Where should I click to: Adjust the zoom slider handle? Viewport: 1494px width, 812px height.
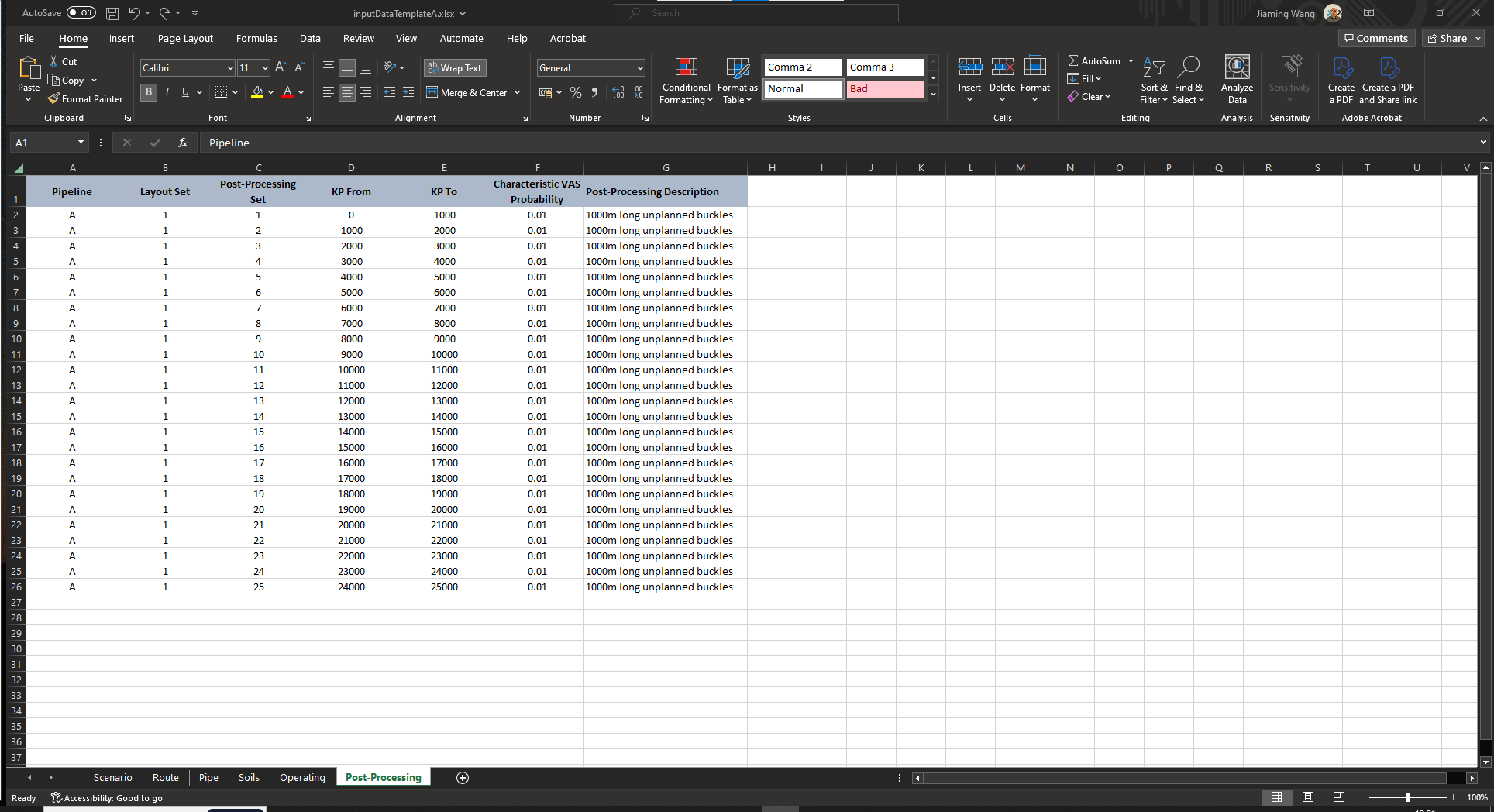pyautogui.click(x=1408, y=797)
